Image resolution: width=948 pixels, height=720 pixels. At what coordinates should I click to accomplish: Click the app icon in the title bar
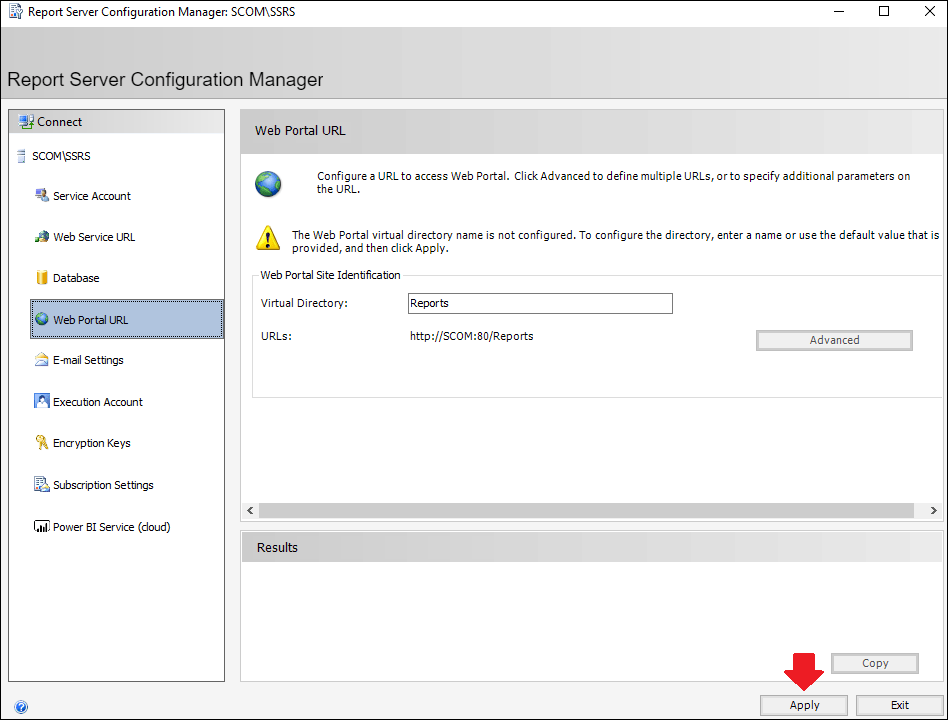point(16,11)
